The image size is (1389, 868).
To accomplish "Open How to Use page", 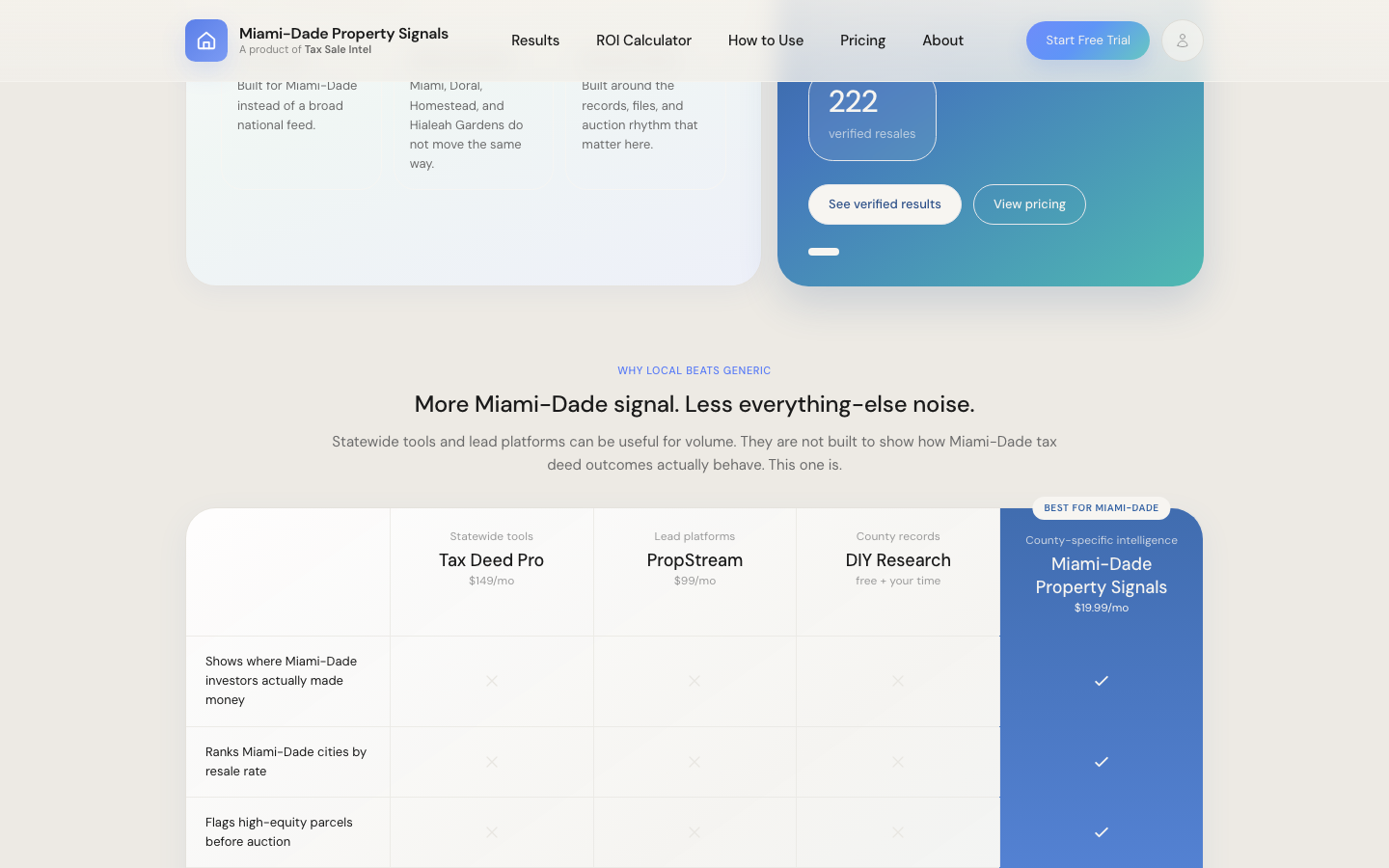I will click(x=766, y=41).
